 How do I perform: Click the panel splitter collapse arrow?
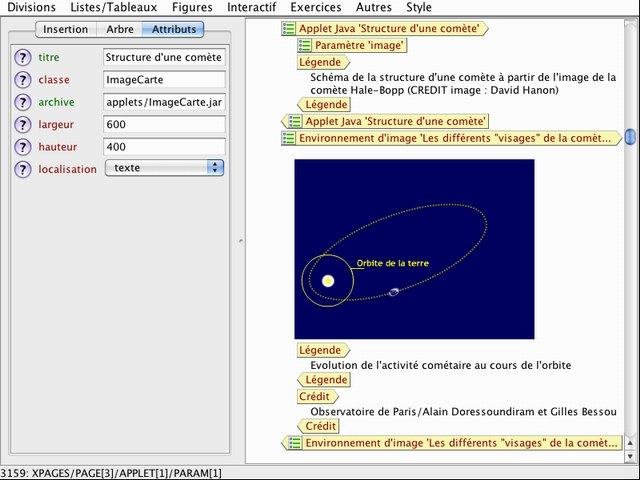[x=241, y=241]
